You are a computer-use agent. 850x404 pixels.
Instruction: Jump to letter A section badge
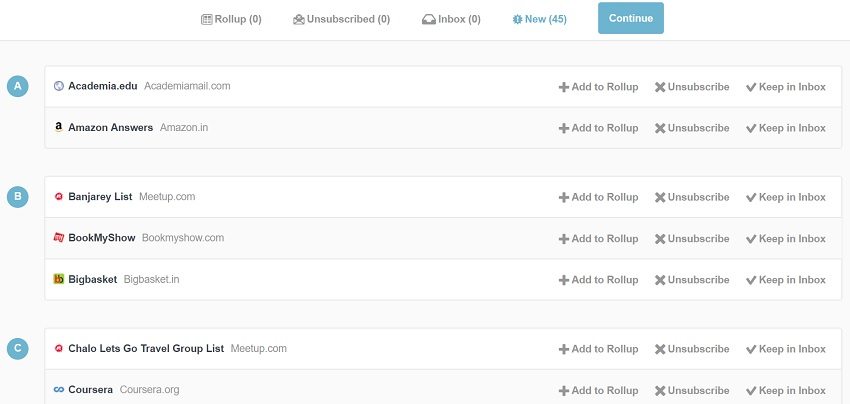pyautogui.click(x=17, y=86)
